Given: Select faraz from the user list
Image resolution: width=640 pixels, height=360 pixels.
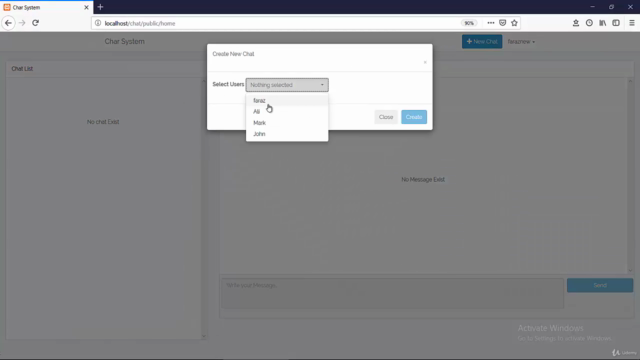Looking at the screenshot, I should pos(287,100).
